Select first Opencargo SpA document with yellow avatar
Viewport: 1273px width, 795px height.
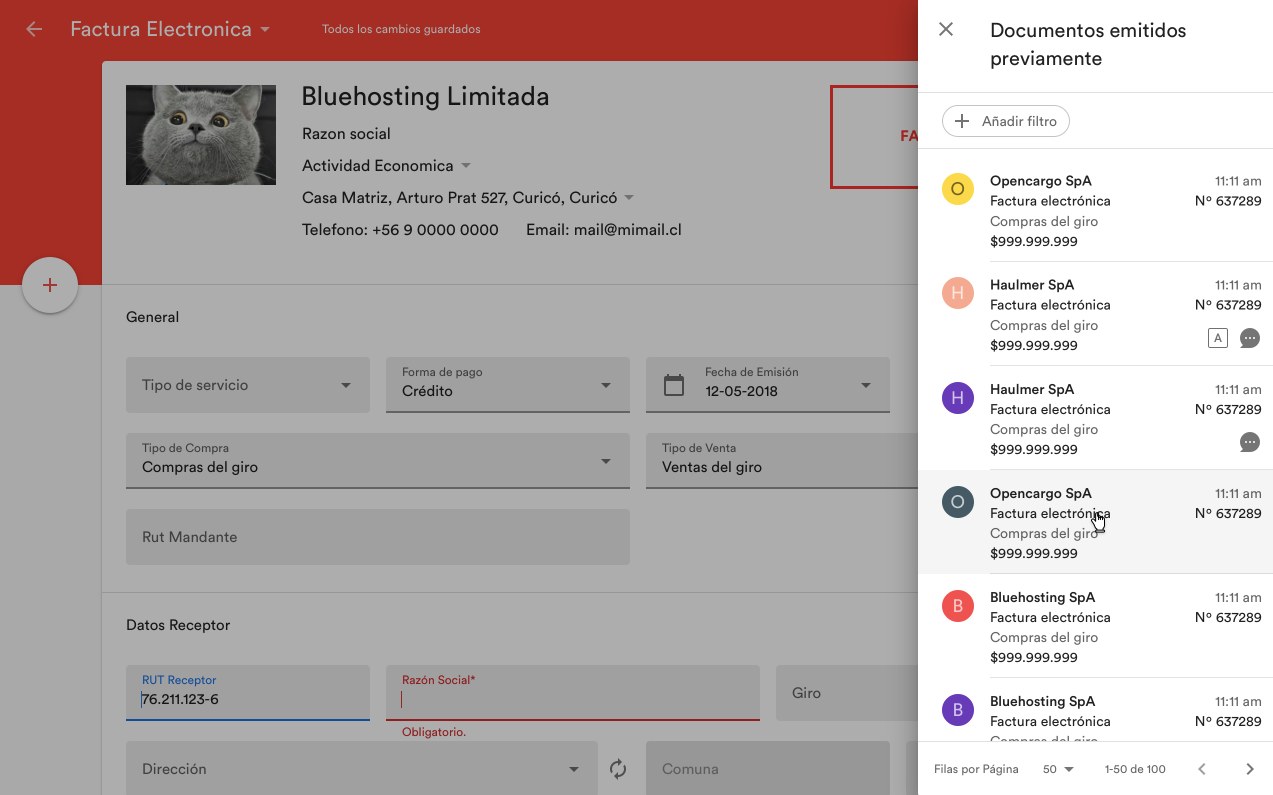1095,210
